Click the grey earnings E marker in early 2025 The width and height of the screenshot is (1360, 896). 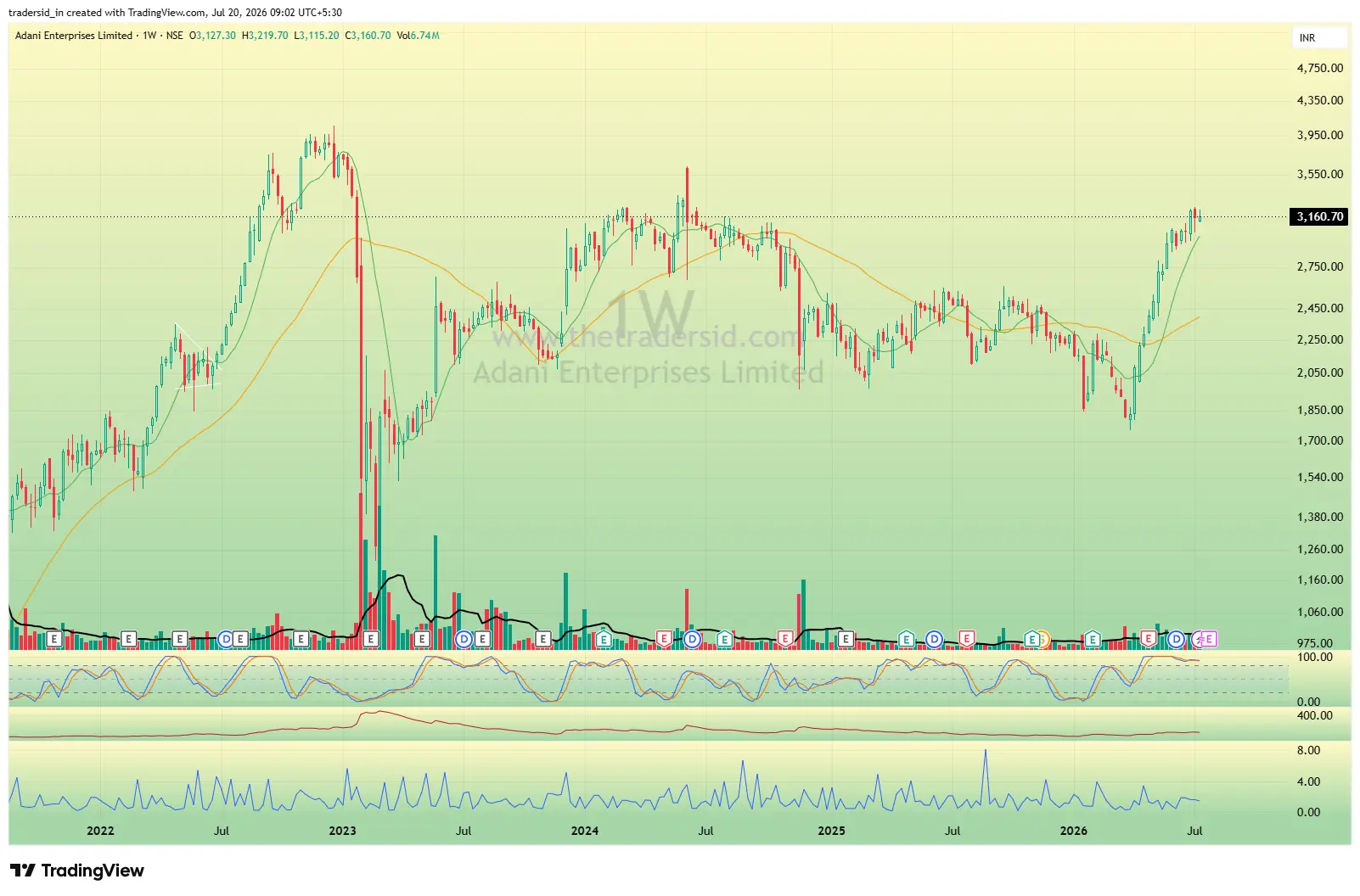pyautogui.click(x=846, y=639)
